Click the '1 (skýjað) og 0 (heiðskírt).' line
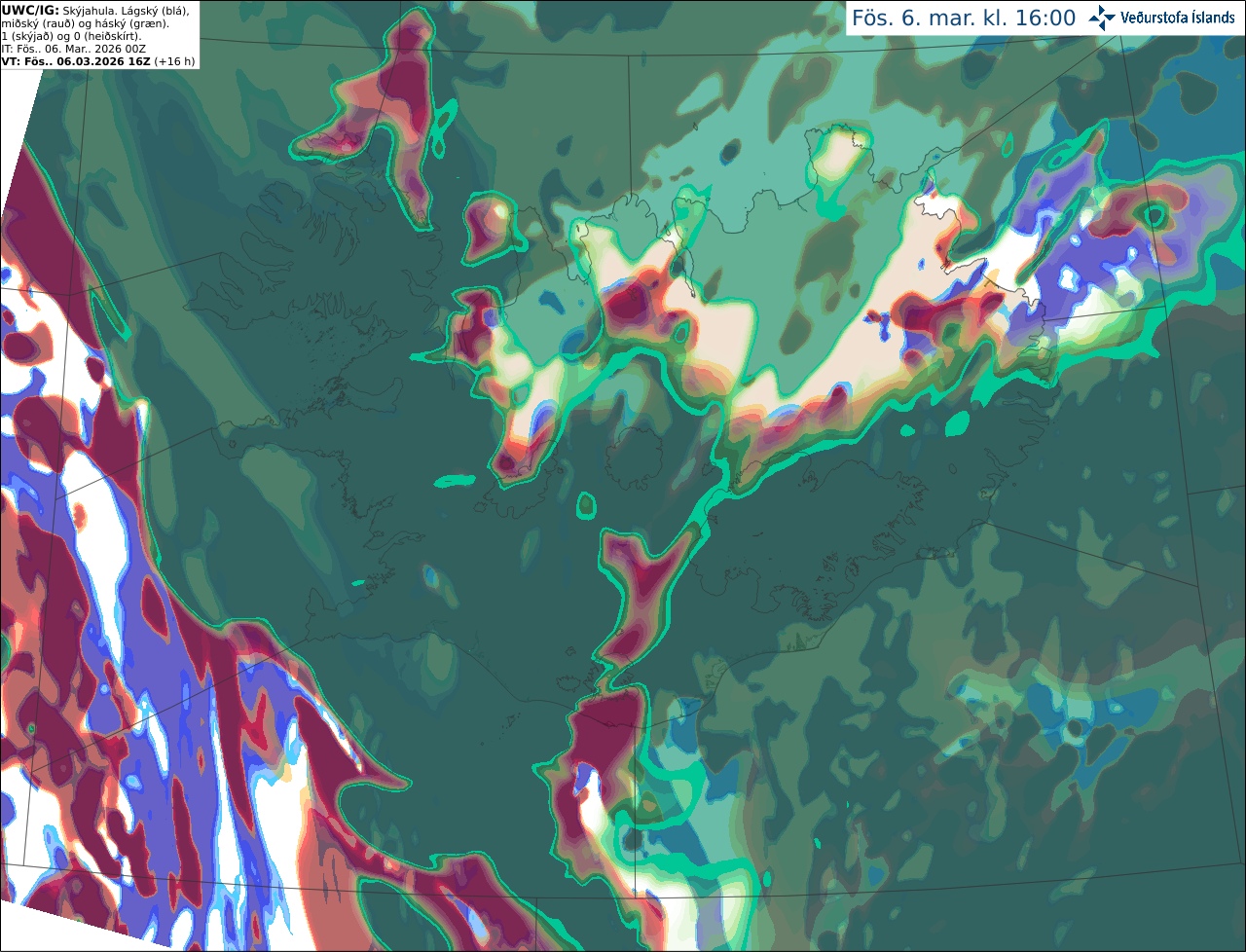The image size is (1246, 952). pos(71,36)
